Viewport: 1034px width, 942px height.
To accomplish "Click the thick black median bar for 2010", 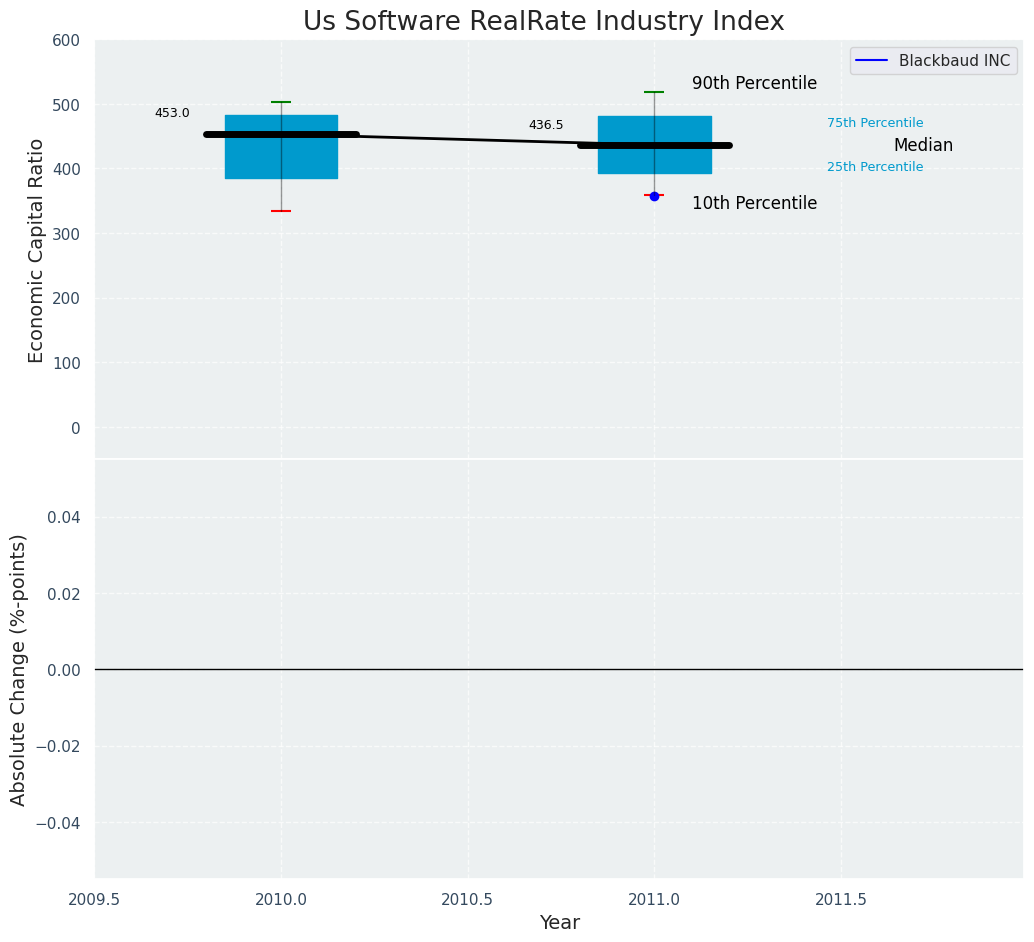I will pos(281,134).
